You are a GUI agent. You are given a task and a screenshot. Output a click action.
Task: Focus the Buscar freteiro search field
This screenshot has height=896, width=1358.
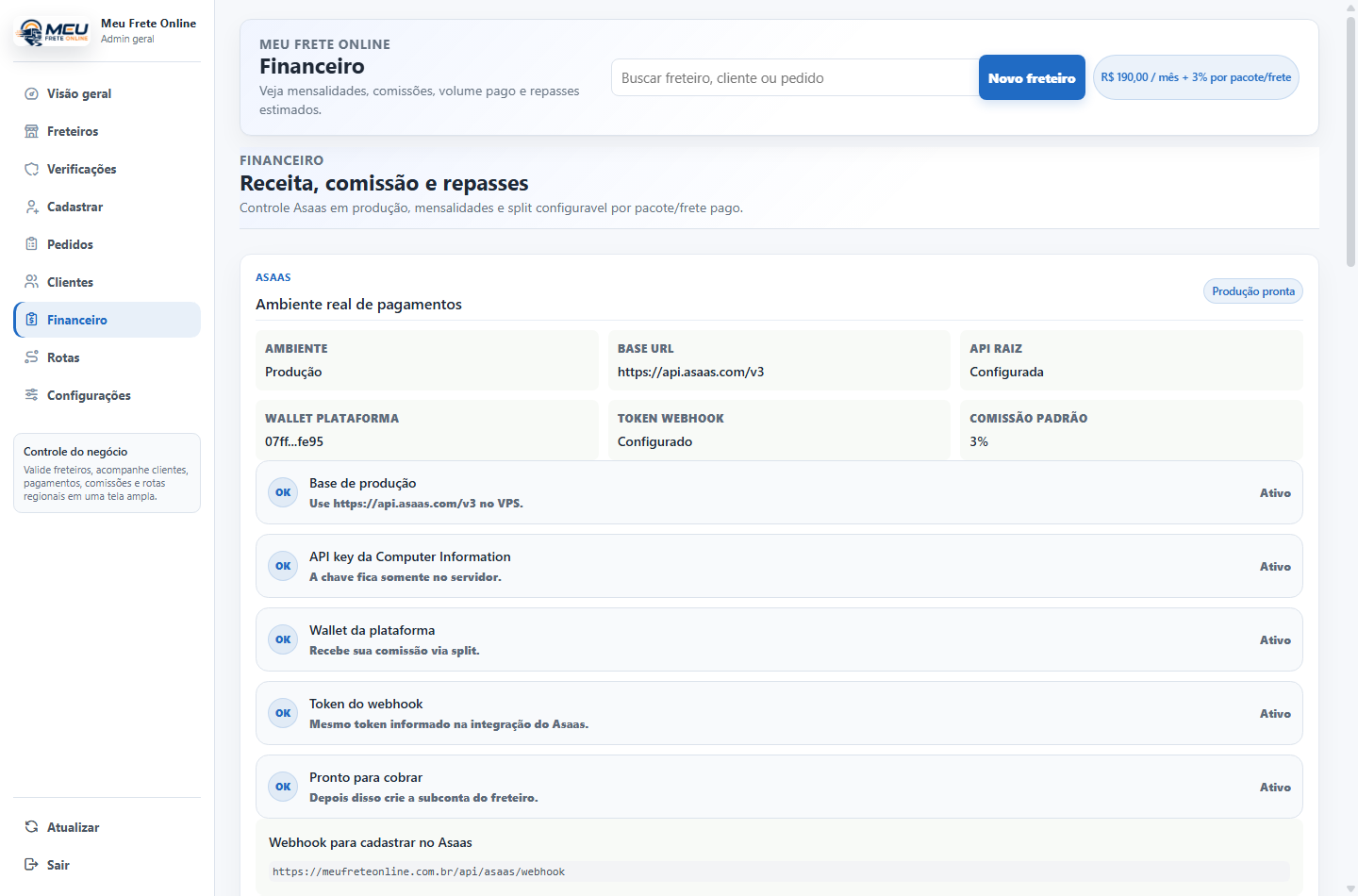click(x=795, y=77)
